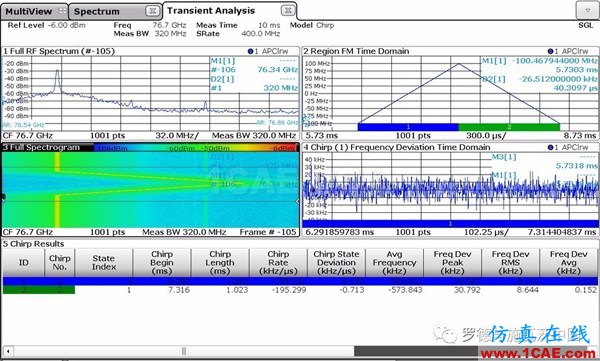Click the 76.34 GHz marker readout
Image resolution: width=600 pixels, height=361 pixels.
point(277,70)
